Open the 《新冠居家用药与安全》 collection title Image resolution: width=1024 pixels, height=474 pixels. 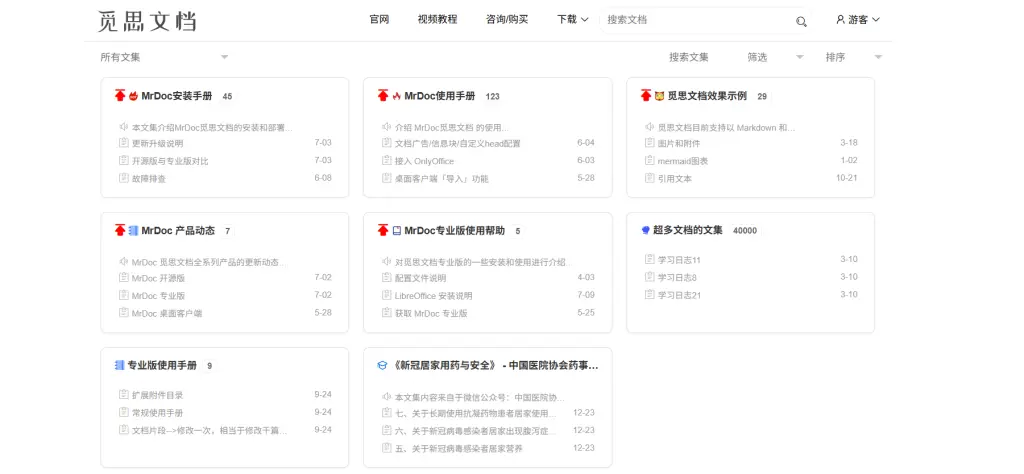[x=495, y=366]
